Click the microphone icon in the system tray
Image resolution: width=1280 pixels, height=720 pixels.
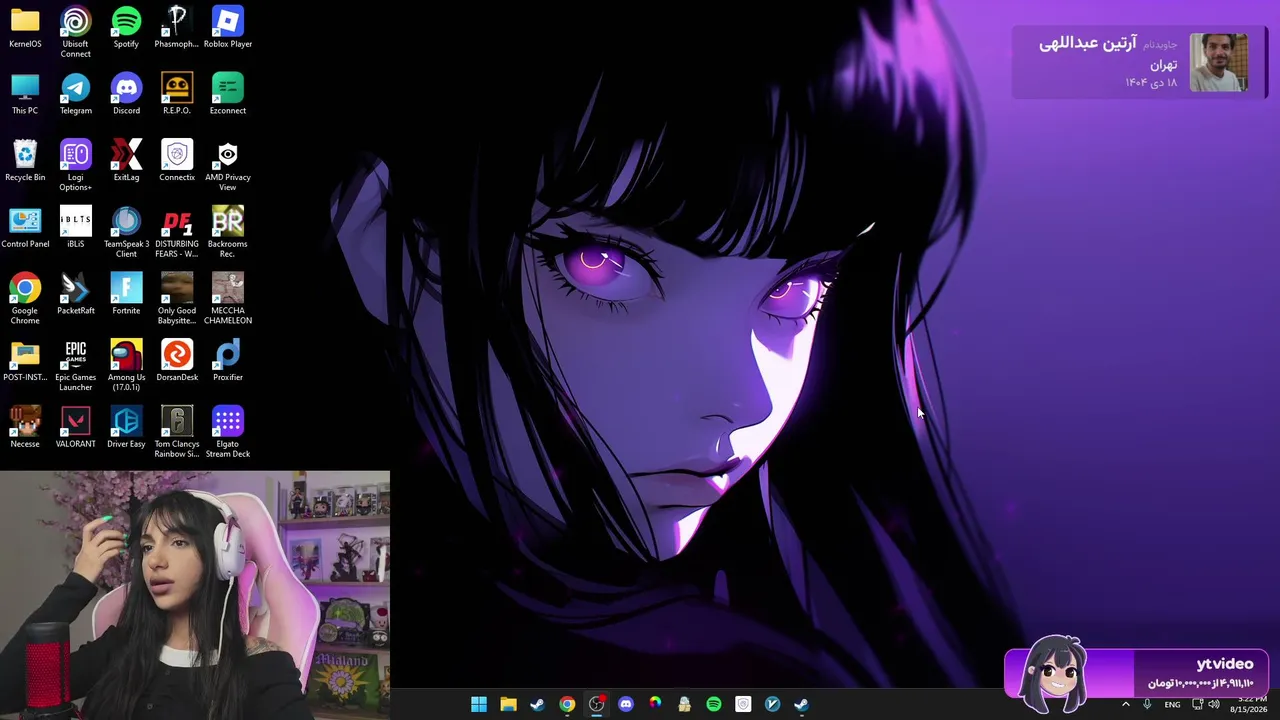(1147, 705)
